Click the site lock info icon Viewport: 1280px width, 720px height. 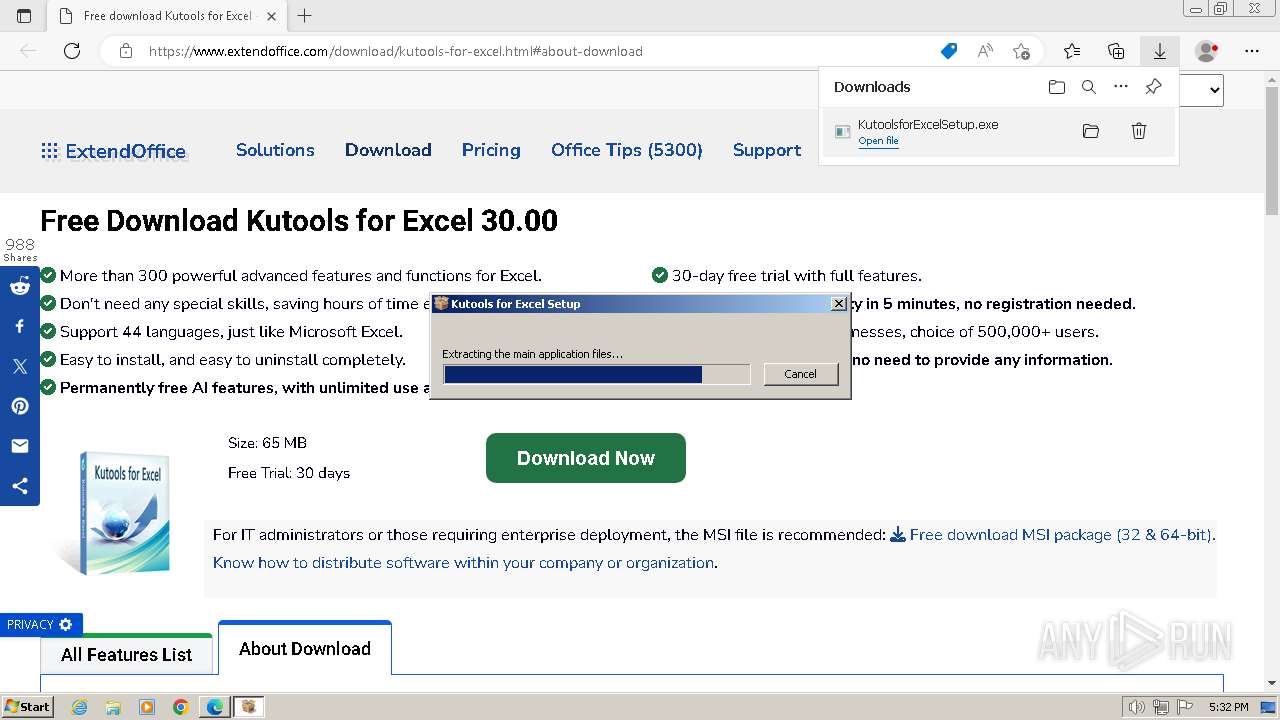(126, 51)
